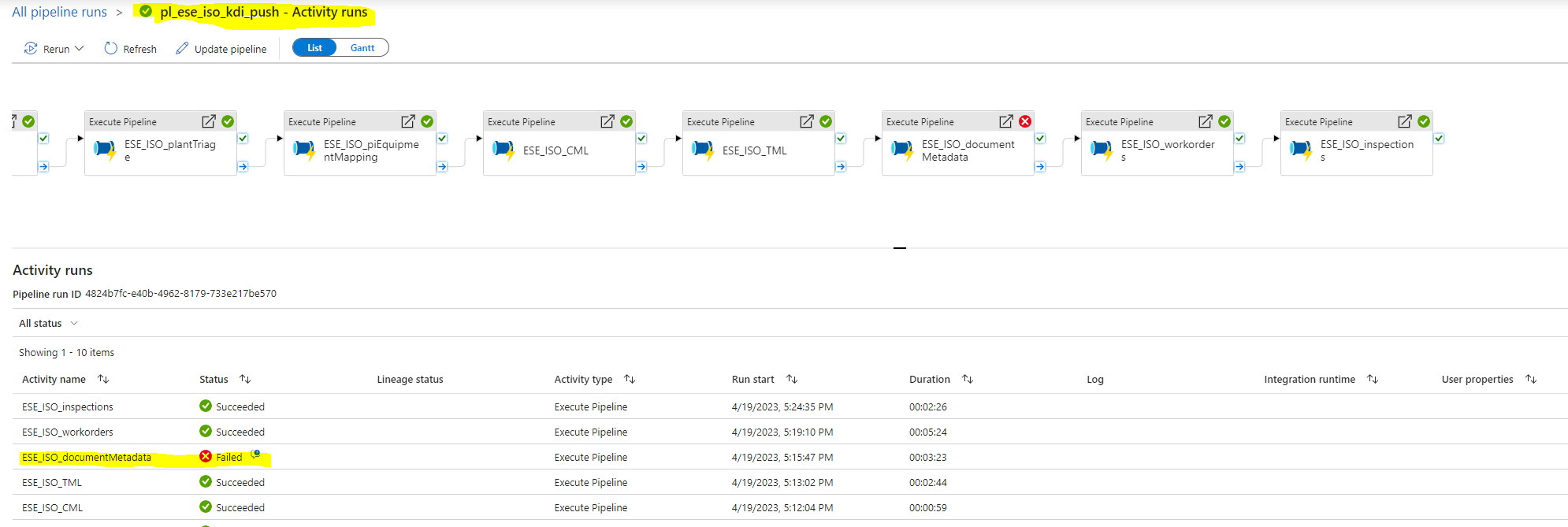Open the All pipeline runs breadcrumb link

[59, 12]
